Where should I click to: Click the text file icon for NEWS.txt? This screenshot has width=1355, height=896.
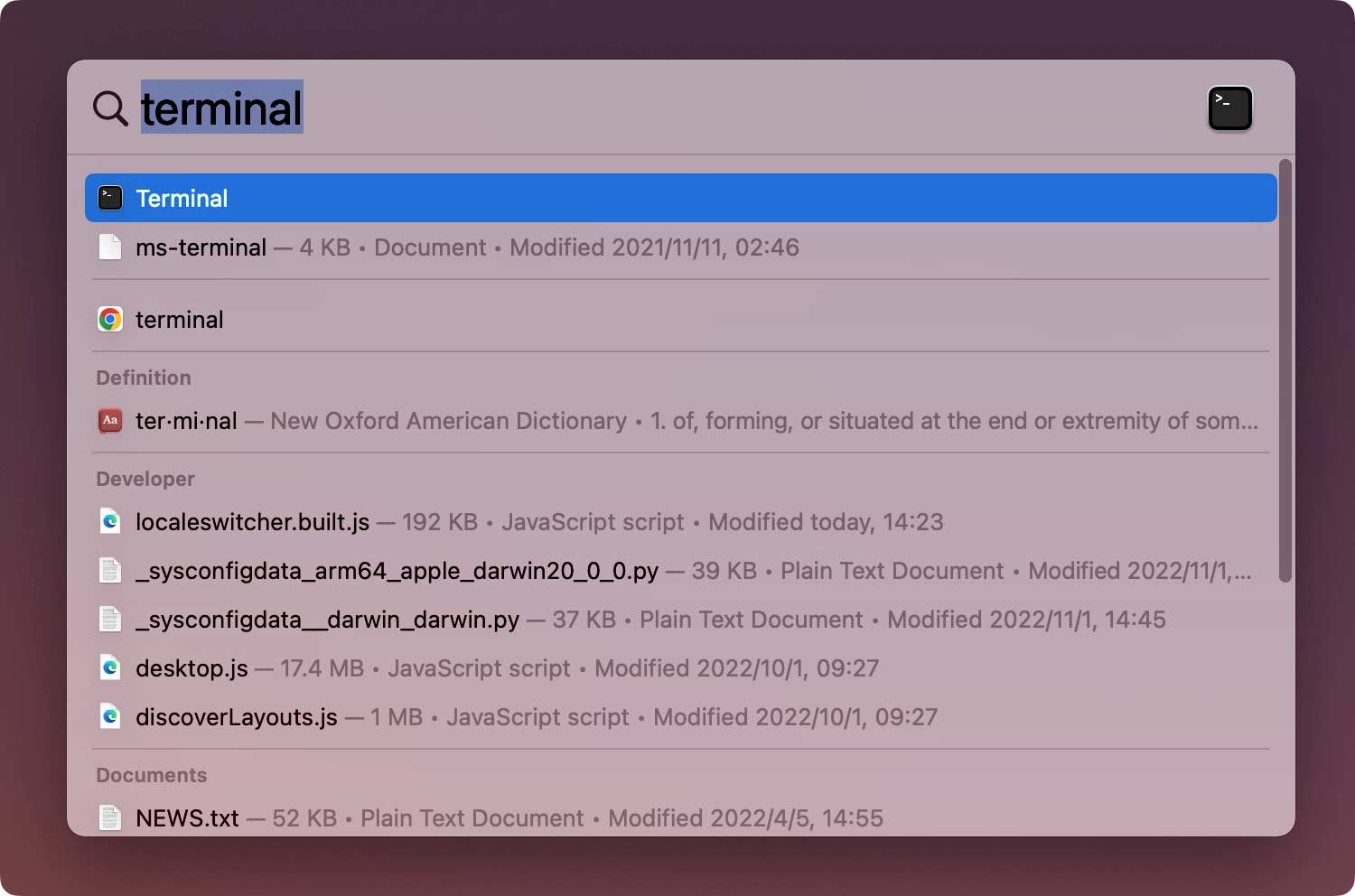pos(110,817)
